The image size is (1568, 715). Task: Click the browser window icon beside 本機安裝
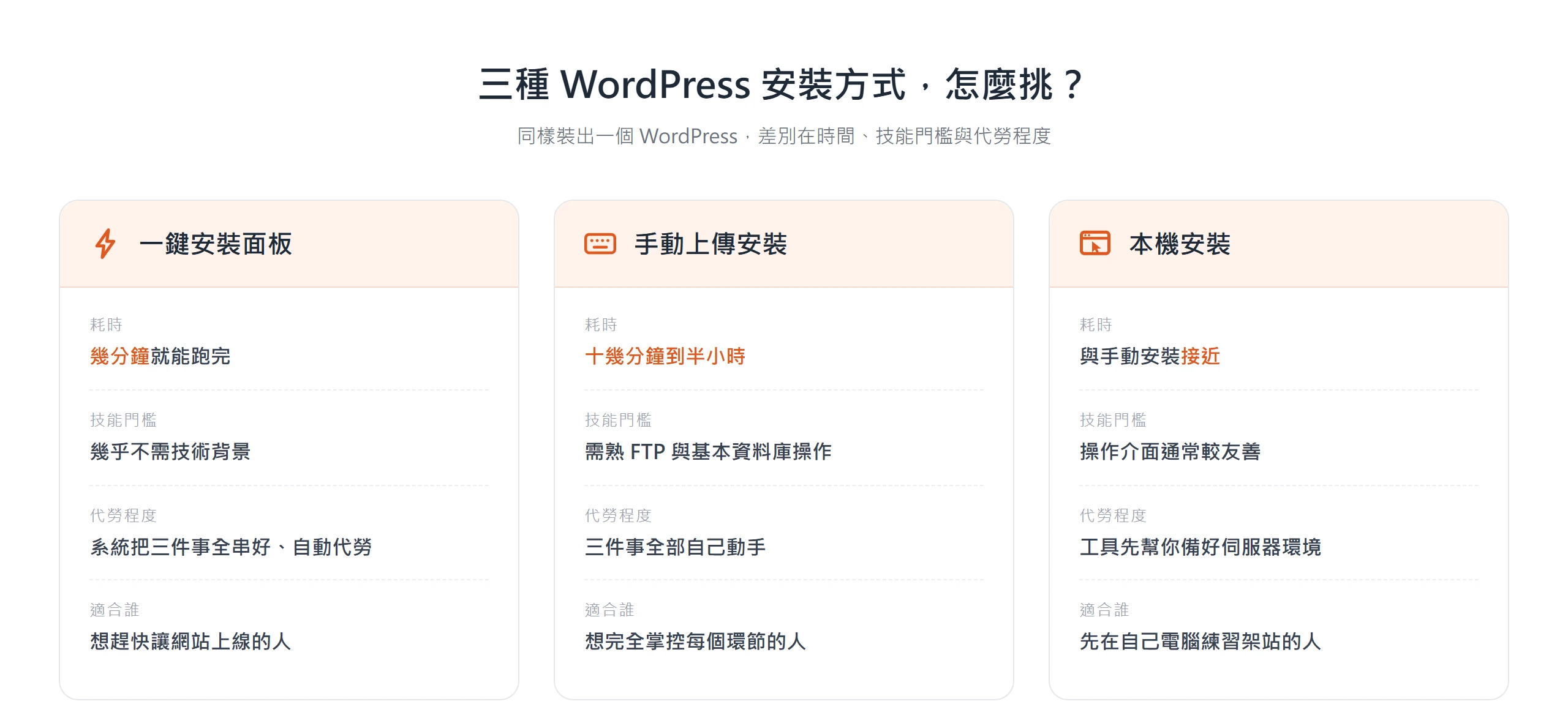click(x=1095, y=244)
